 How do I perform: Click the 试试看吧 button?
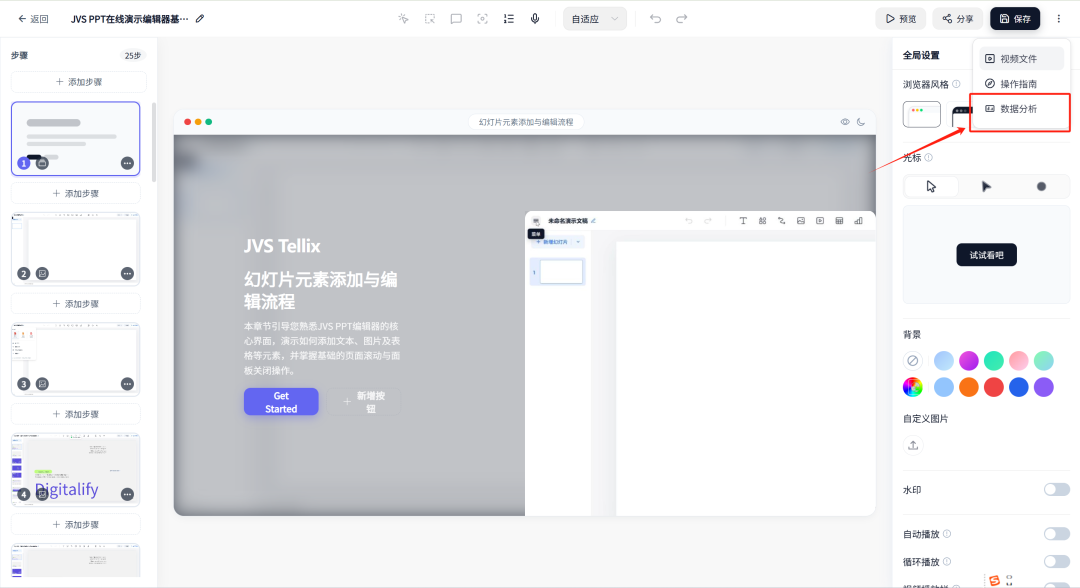986,255
